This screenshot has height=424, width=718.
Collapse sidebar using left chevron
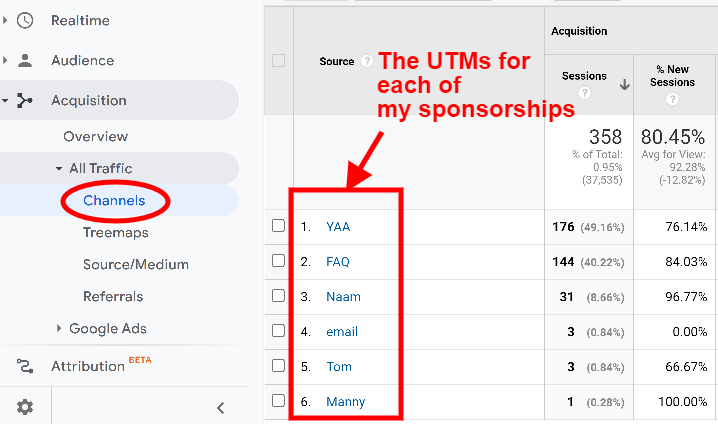221,408
